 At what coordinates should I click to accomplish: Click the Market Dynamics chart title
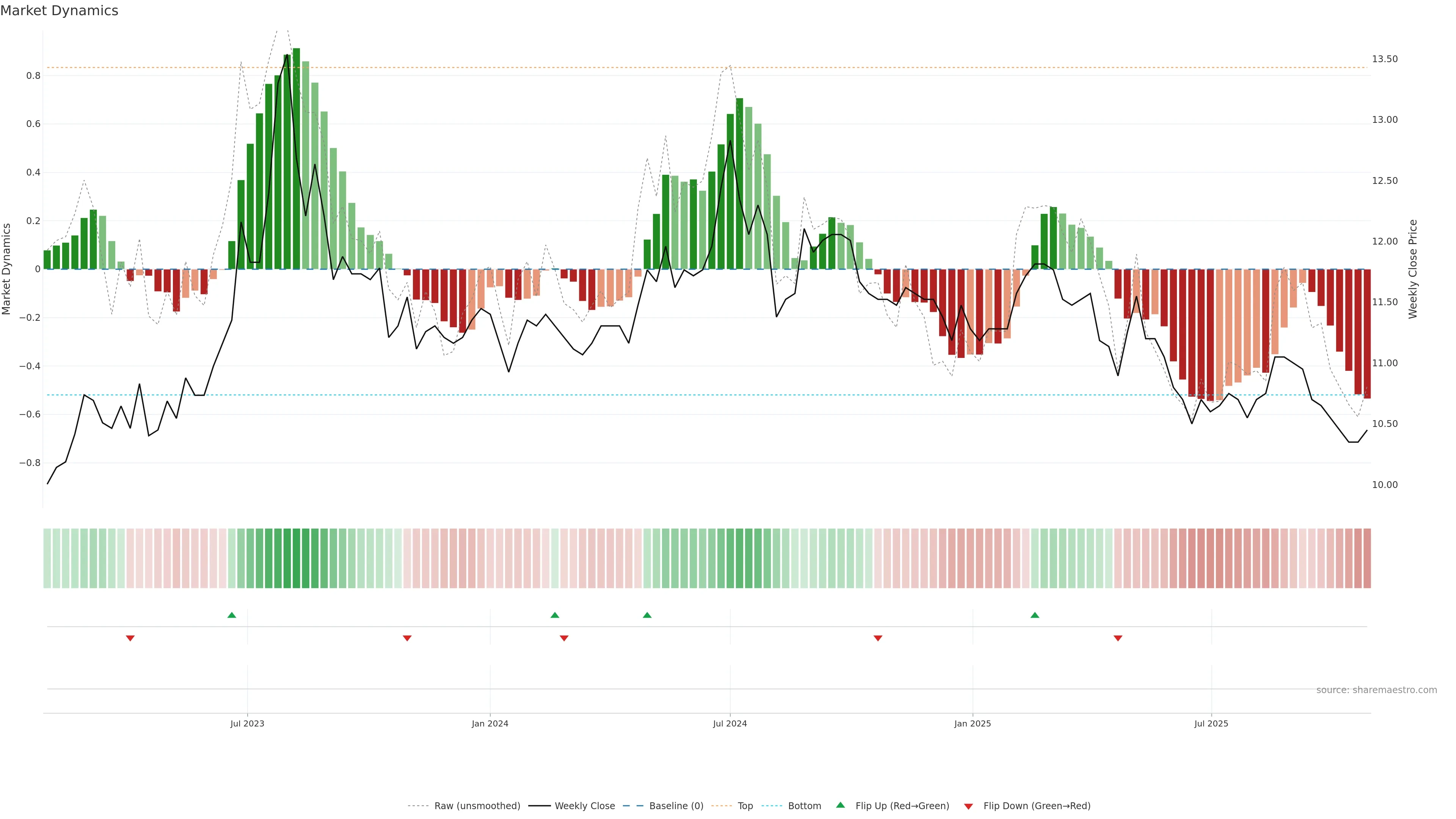coord(60,11)
